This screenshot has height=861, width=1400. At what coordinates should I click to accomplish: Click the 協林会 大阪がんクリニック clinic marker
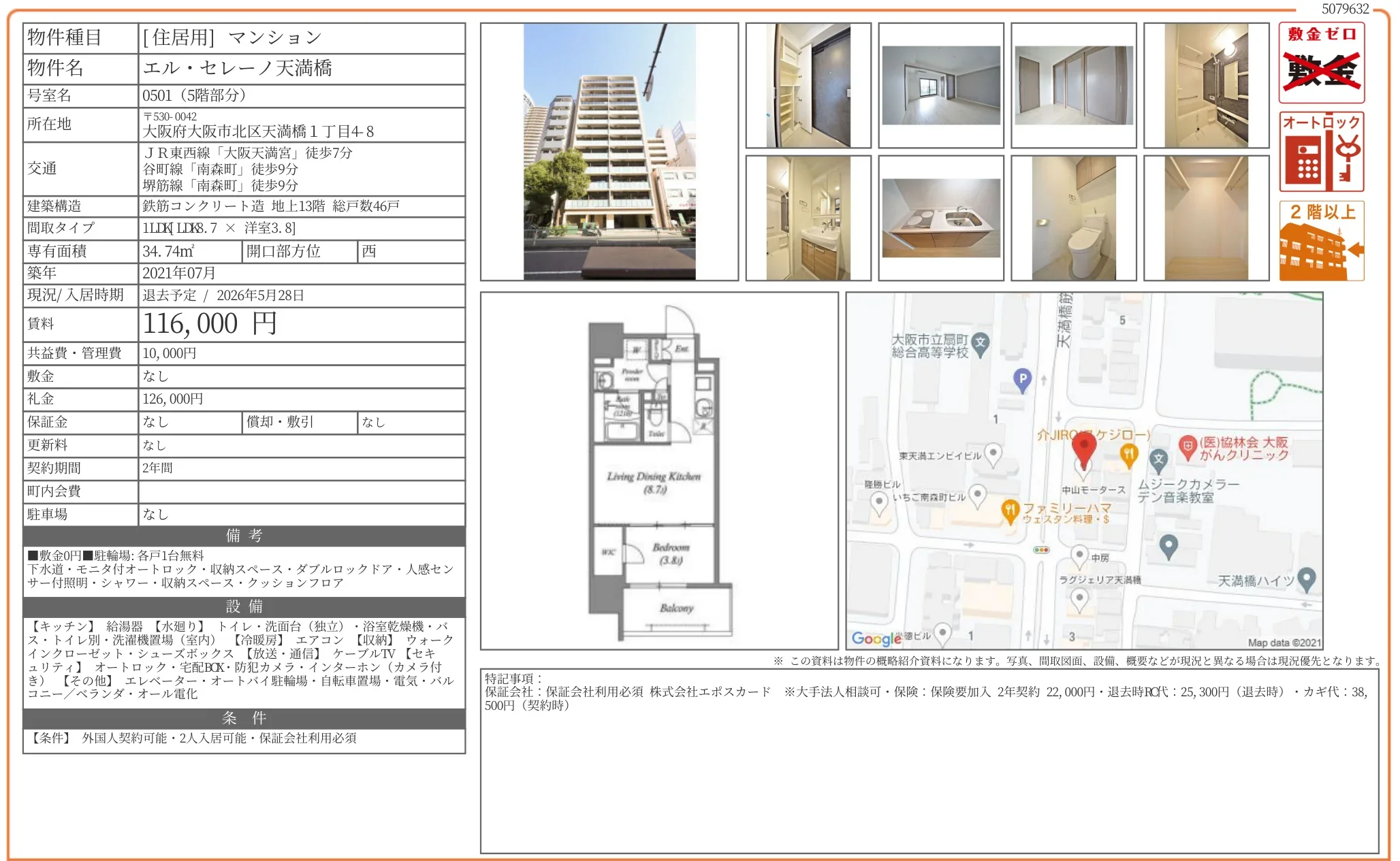1188,447
